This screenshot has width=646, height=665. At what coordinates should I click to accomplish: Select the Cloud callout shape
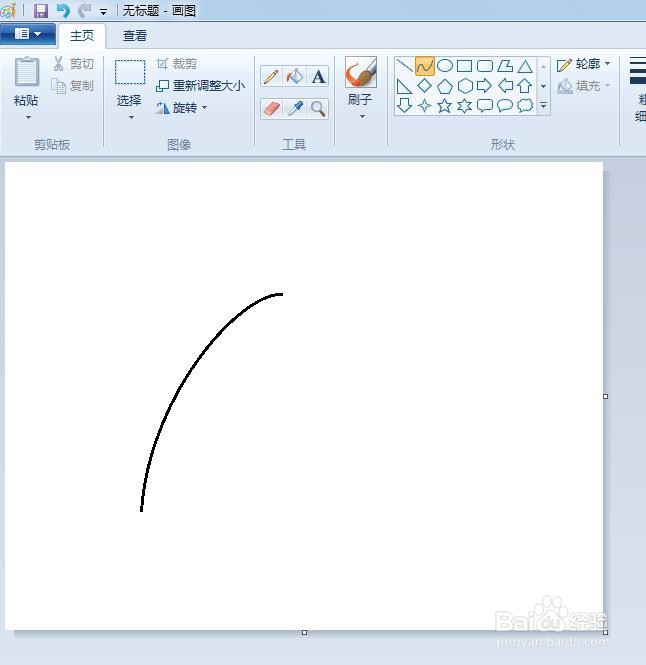[x=525, y=105]
